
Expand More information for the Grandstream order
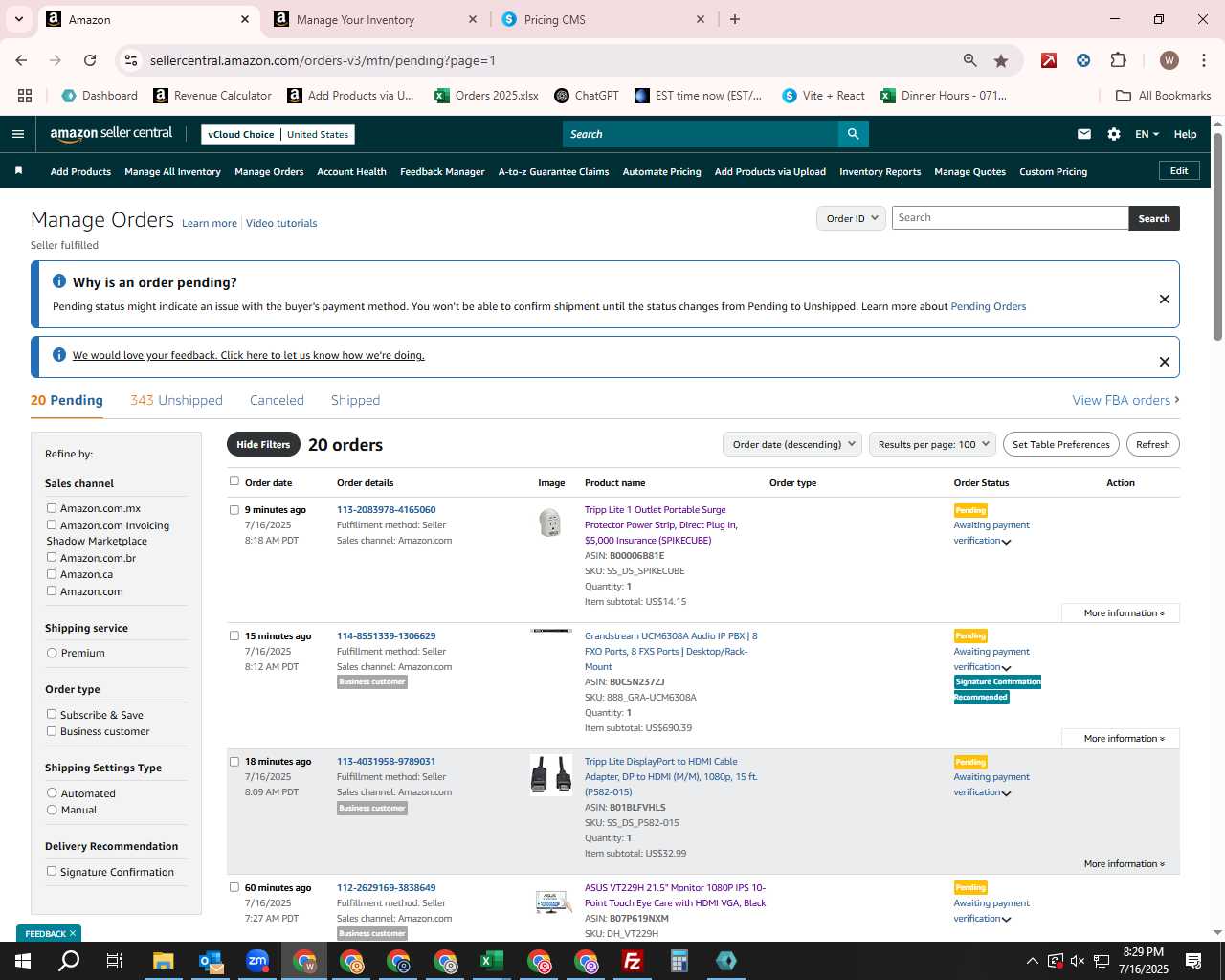coord(1125,738)
